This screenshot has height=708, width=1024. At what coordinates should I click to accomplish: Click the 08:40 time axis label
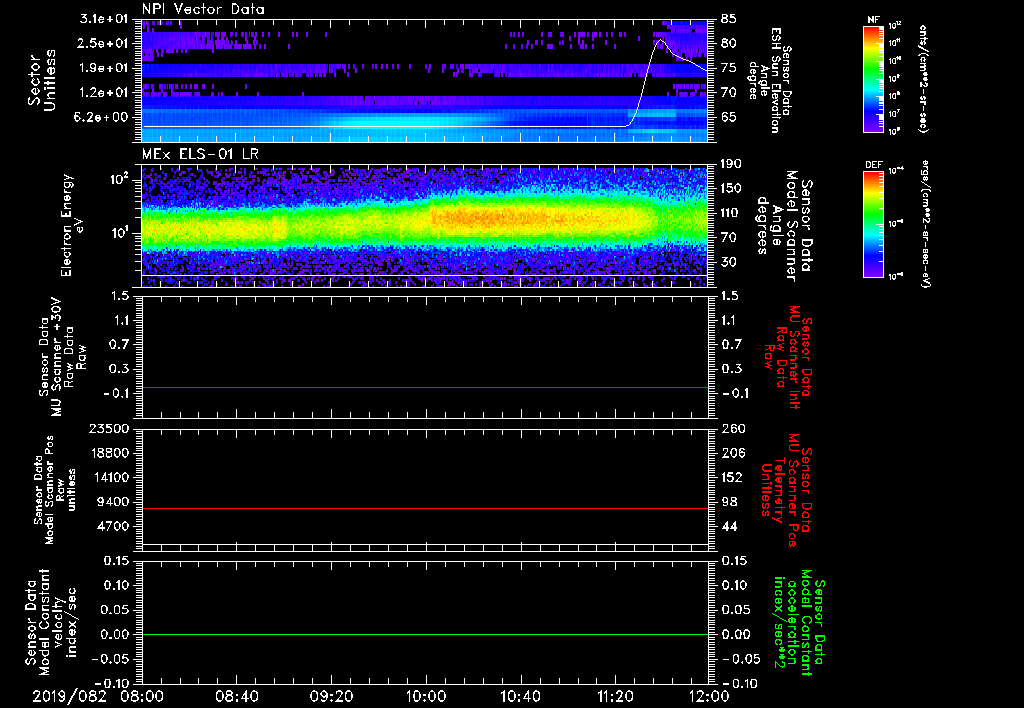click(236, 695)
